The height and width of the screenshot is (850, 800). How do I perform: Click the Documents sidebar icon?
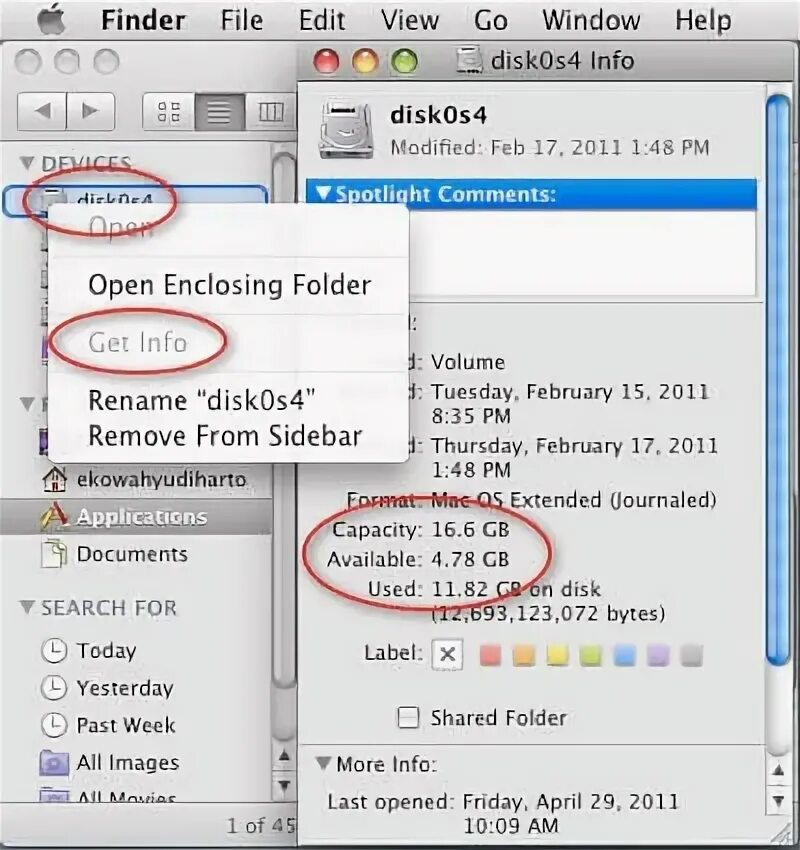(54, 553)
